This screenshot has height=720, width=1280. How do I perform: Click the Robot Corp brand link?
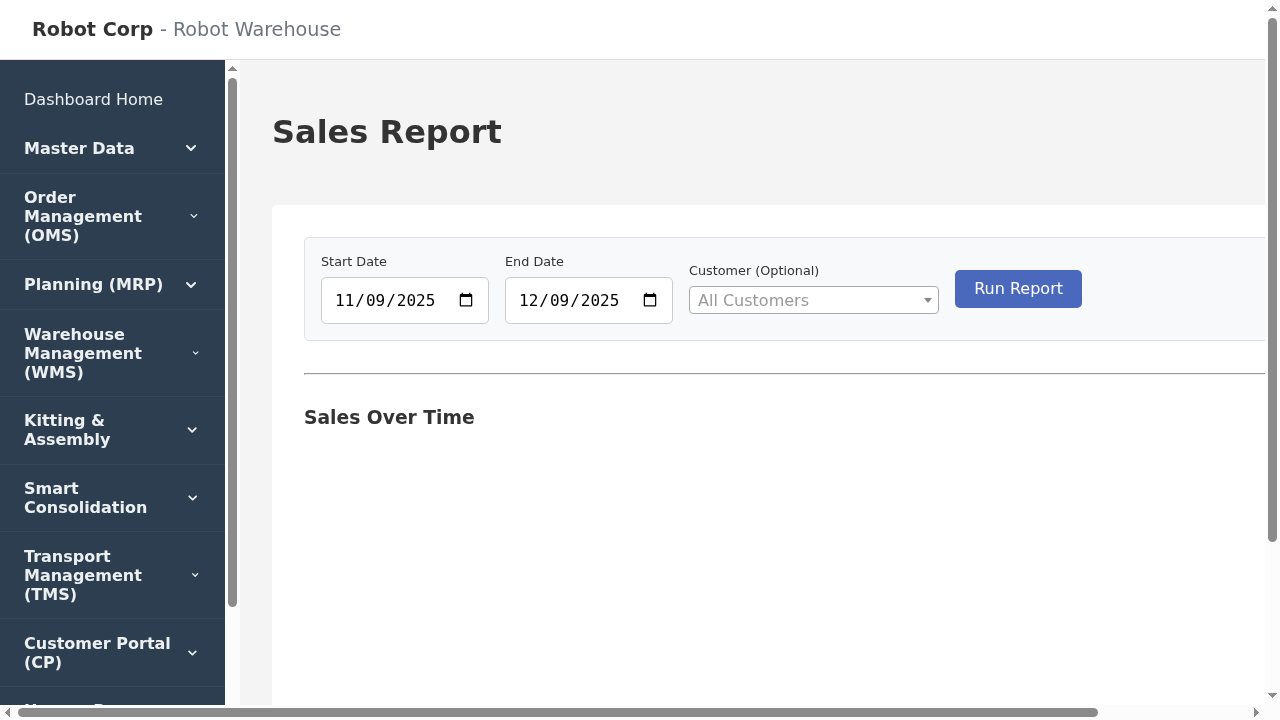(92, 29)
